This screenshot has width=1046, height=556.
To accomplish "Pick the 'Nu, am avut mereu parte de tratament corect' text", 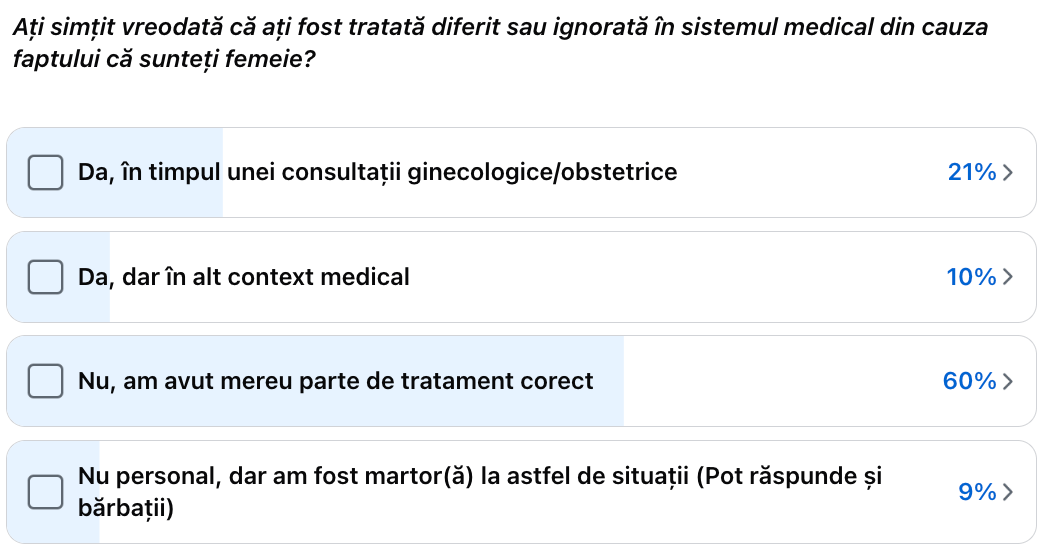I will [336, 381].
